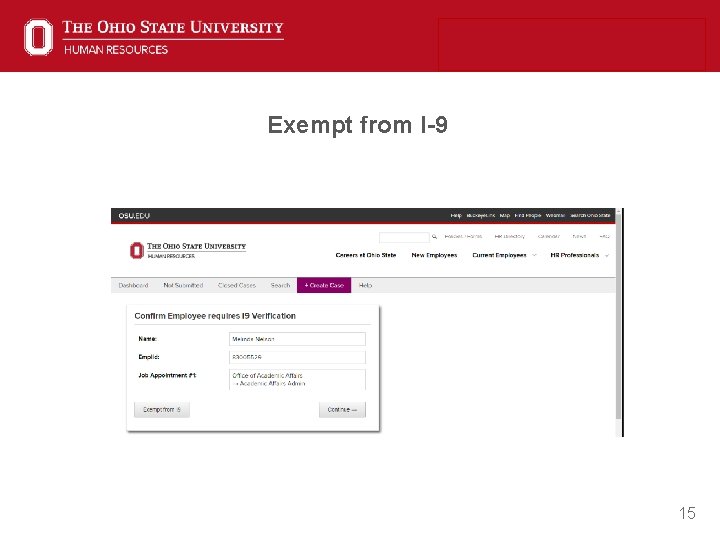Click the OSU.EDU link in the dark bar
The image size is (720, 540).
[x=134, y=216]
